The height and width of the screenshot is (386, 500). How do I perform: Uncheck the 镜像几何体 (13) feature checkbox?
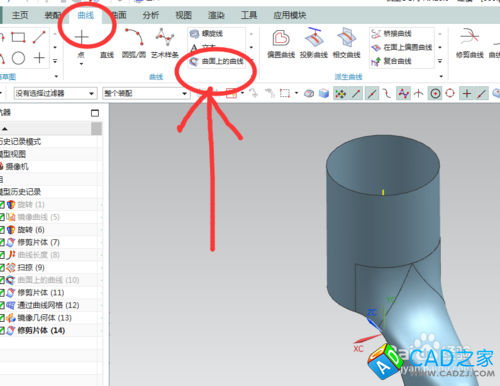(2, 318)
